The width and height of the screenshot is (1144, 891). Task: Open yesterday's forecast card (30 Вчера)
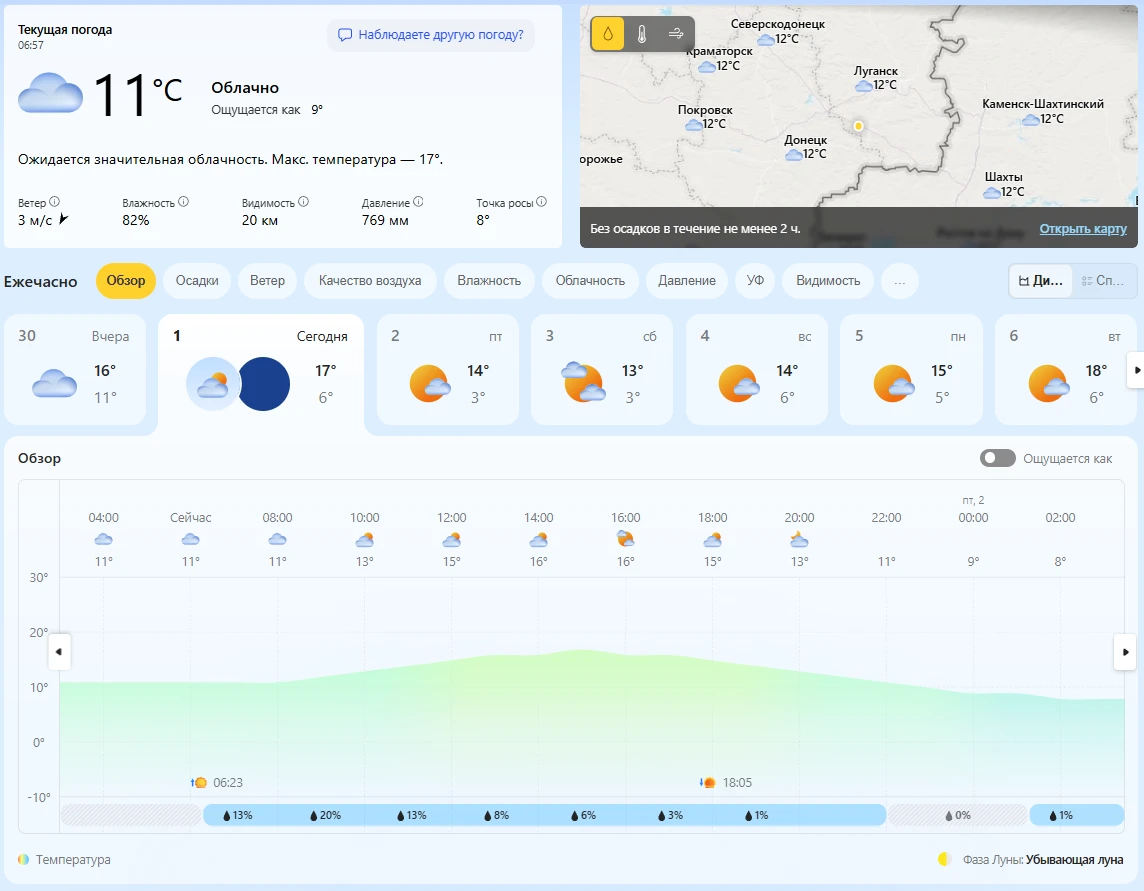coord(74,369)
